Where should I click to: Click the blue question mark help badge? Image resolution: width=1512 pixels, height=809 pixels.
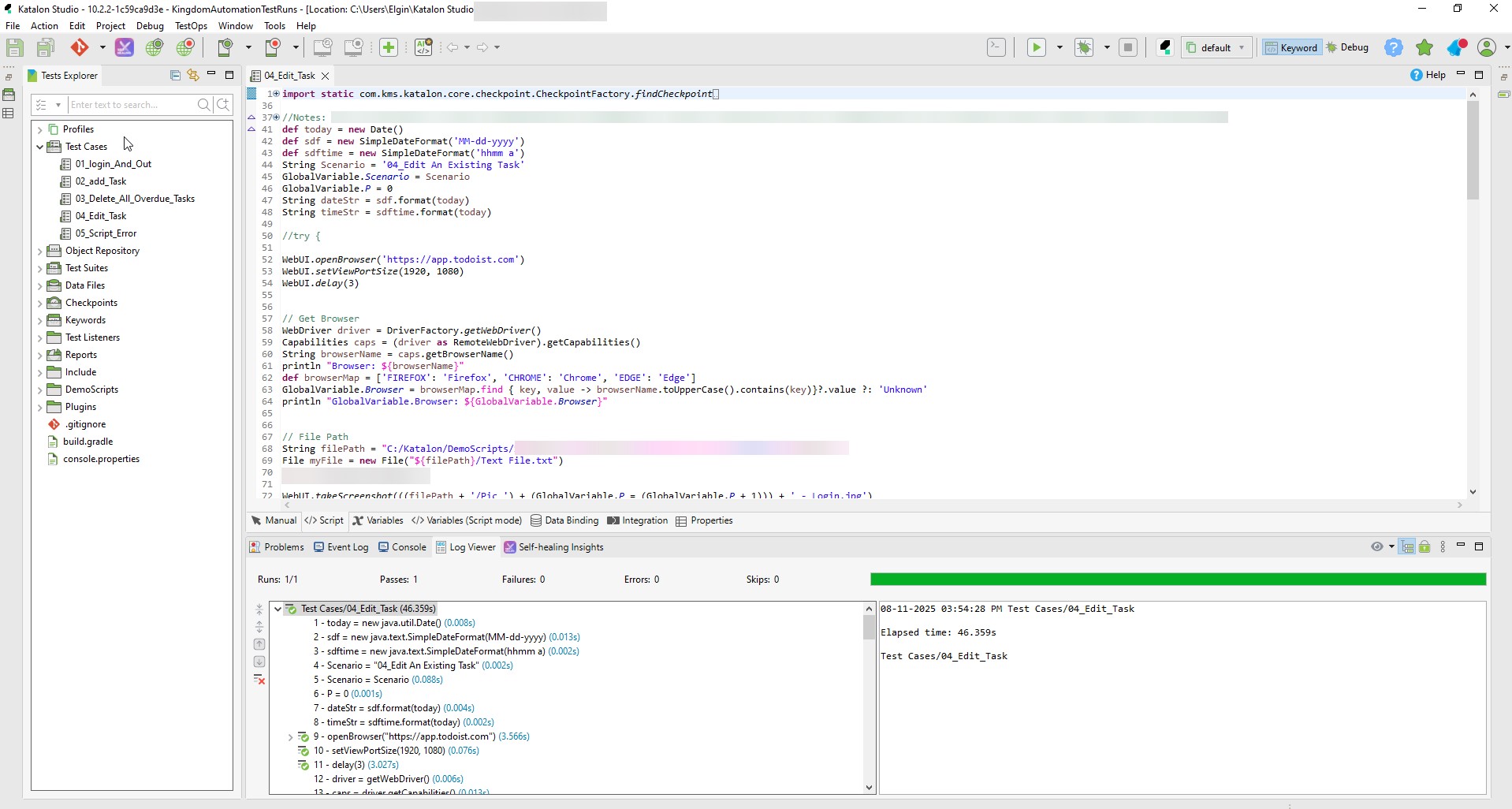pos(1394,47)
